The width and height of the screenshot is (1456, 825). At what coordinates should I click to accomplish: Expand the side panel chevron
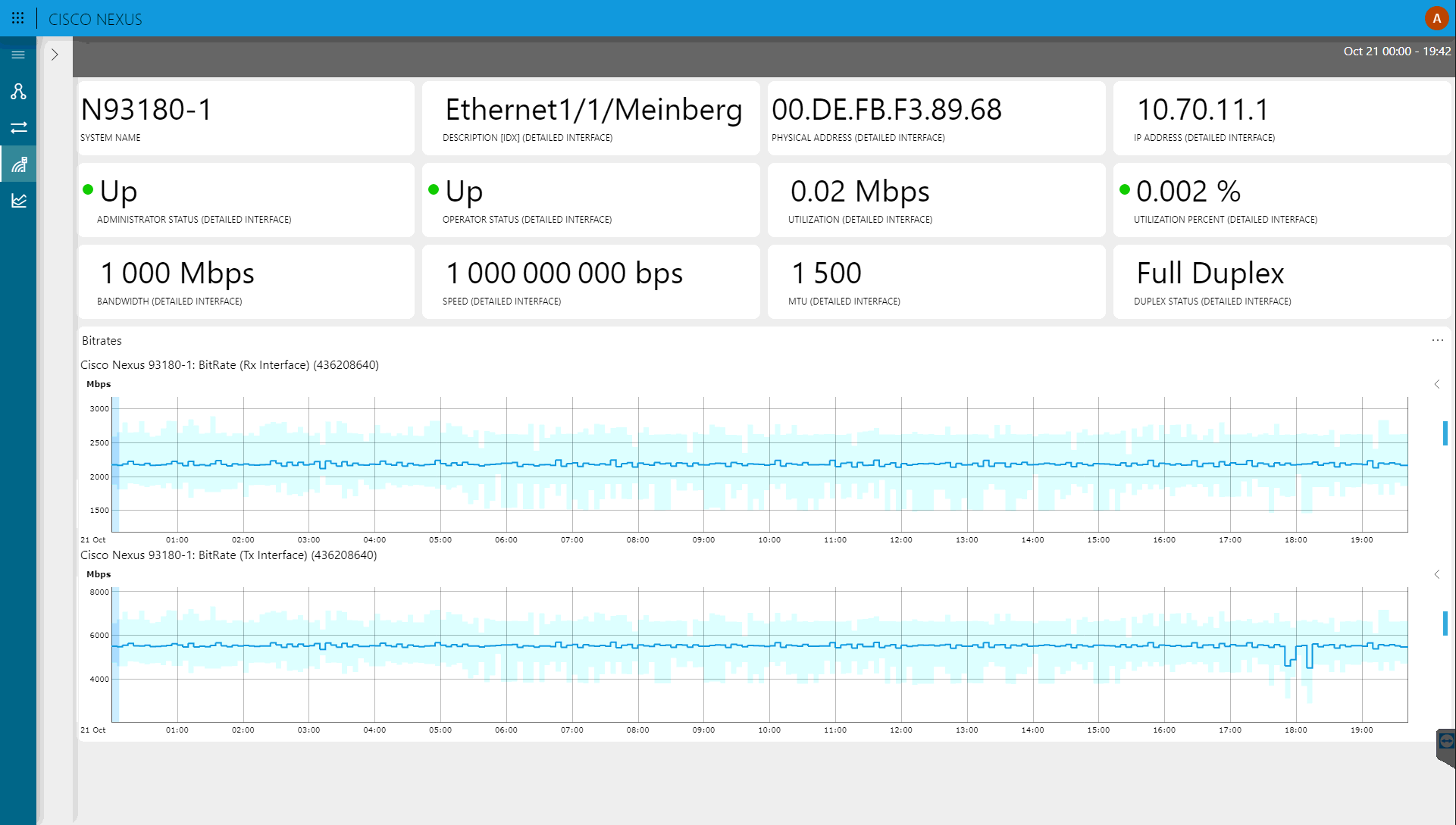pos(55,55)
